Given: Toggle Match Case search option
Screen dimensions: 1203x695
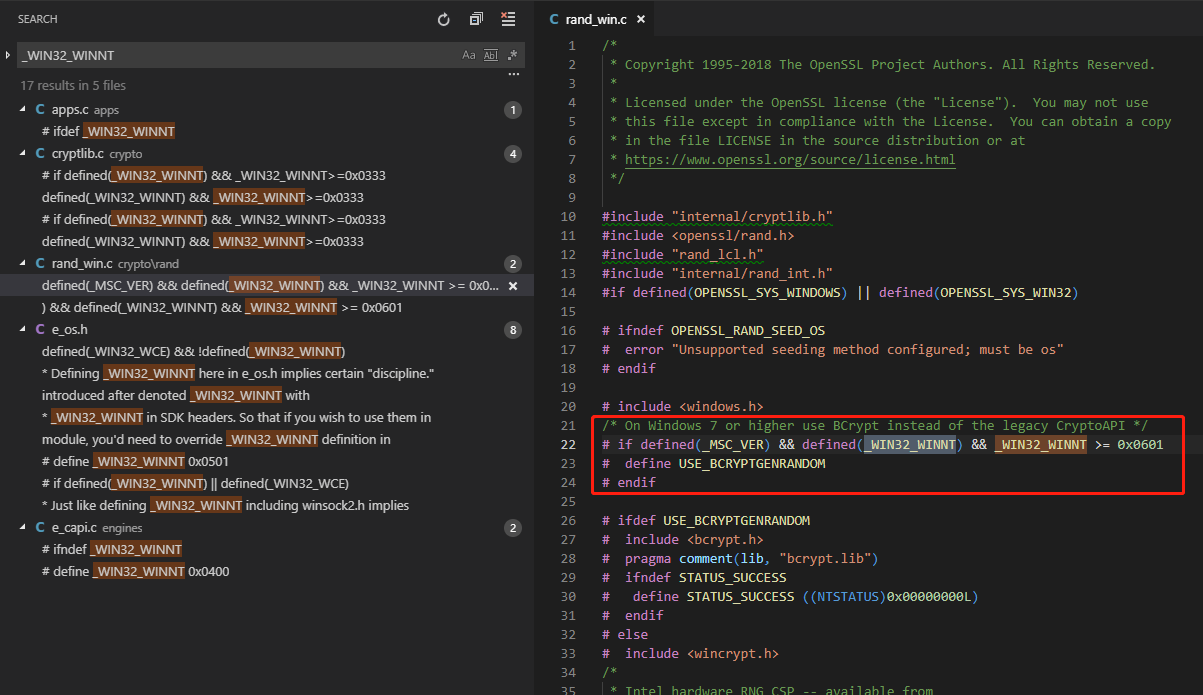Looking at the screenshot, I should (x=468, y=55).
